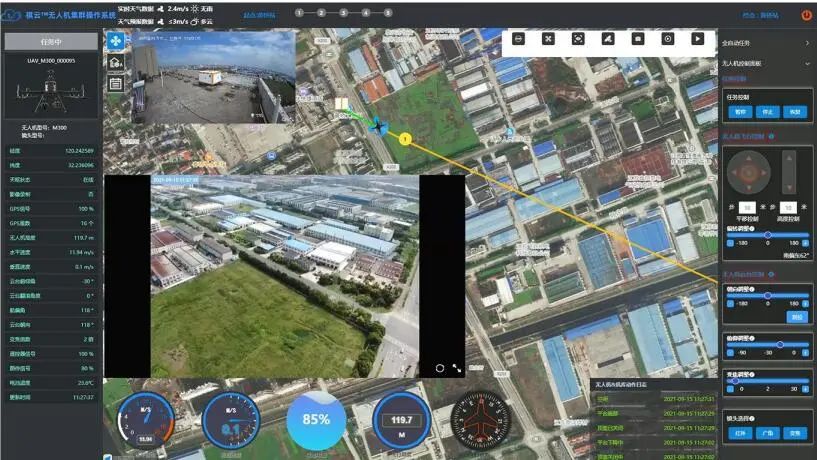817x460 pixels.
Task: Select the 广角 wide-angle lens option
Action: click(x=767, y=433)
